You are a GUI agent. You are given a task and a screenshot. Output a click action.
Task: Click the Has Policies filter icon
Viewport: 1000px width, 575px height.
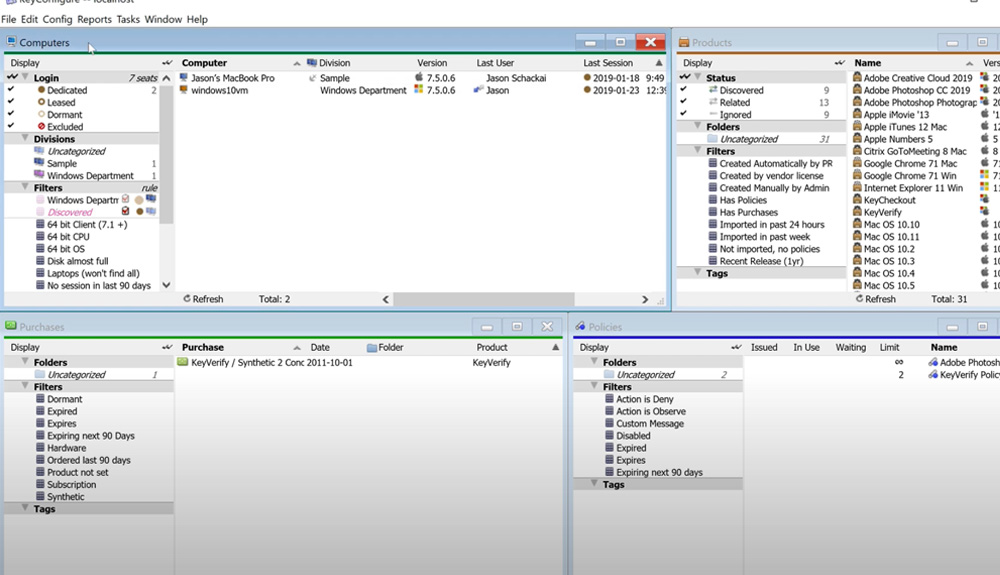click(713, 200)
